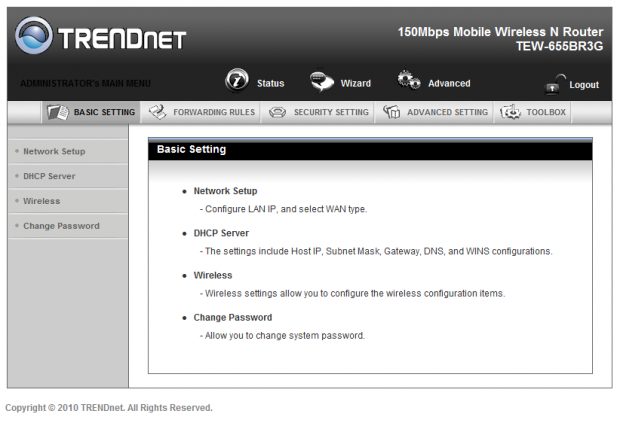
Task: Click the Toolbox gear icon
Action: 510,112
